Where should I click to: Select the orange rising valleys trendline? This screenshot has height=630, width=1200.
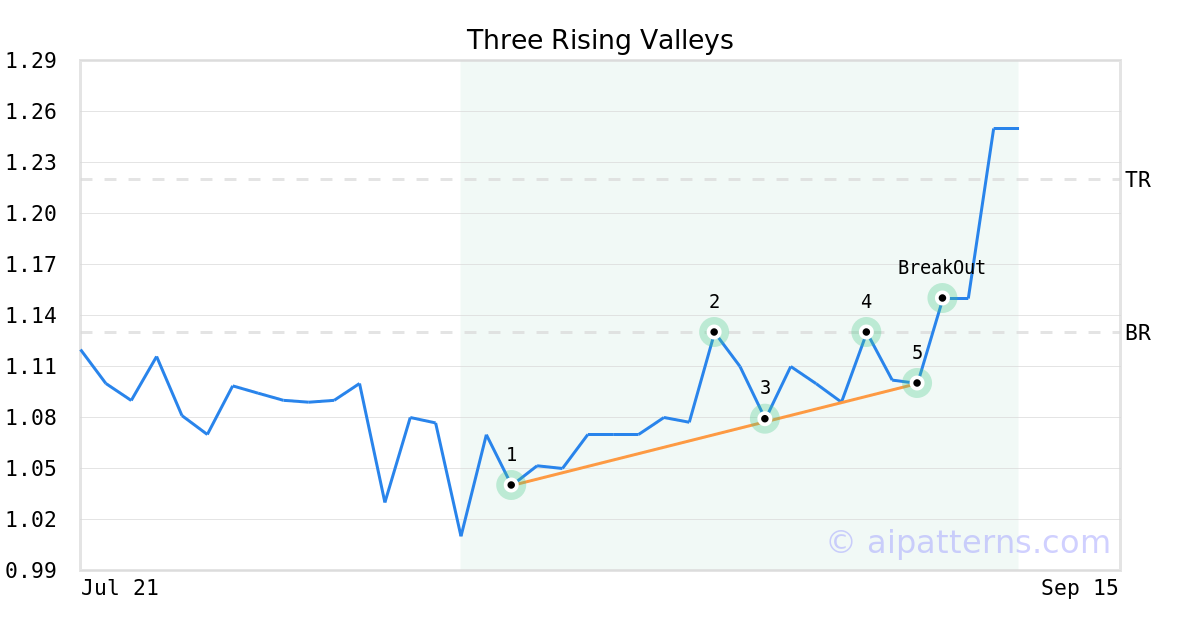tap(640, 450)
